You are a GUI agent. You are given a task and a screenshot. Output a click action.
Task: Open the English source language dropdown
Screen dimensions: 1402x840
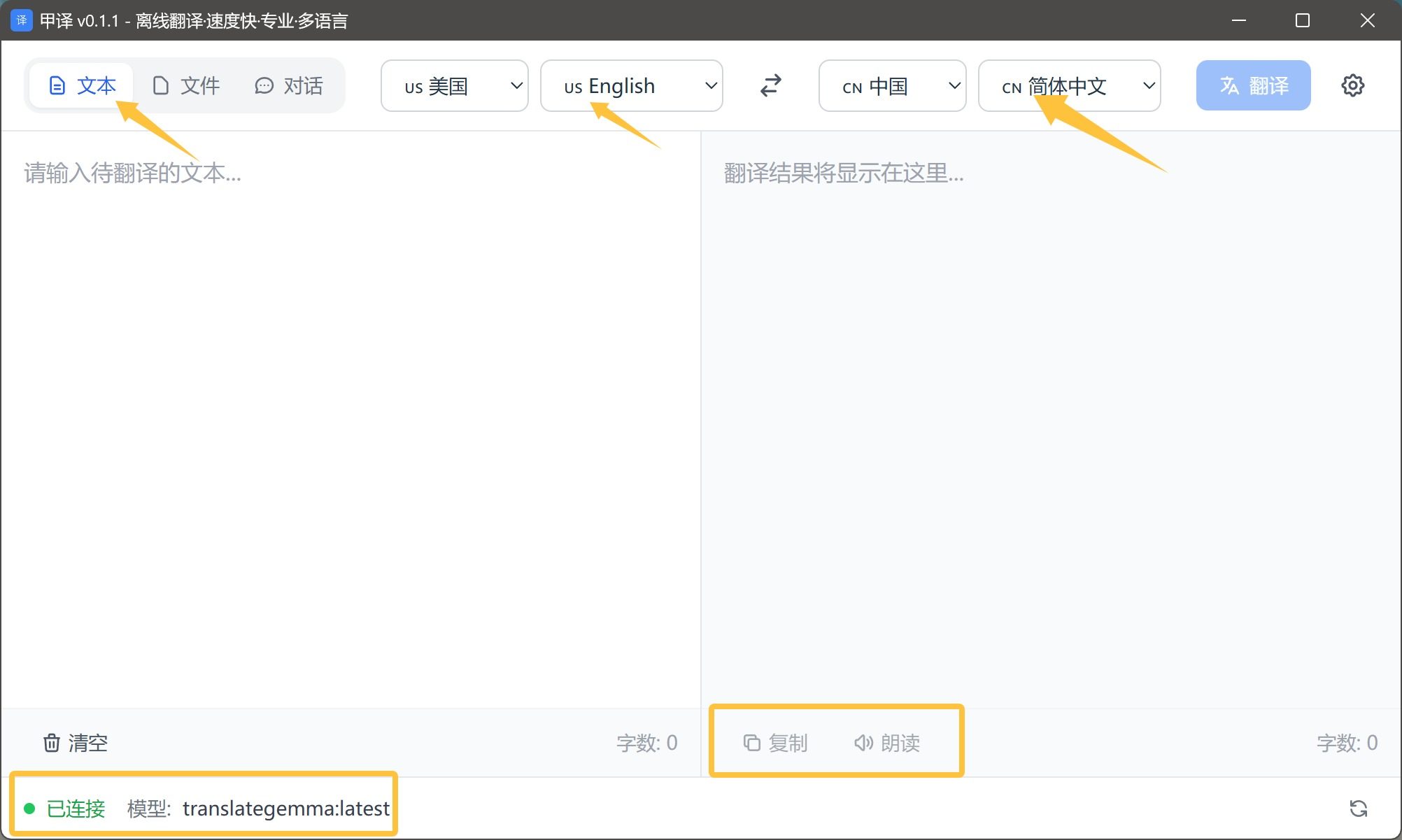tap(631, 86)
